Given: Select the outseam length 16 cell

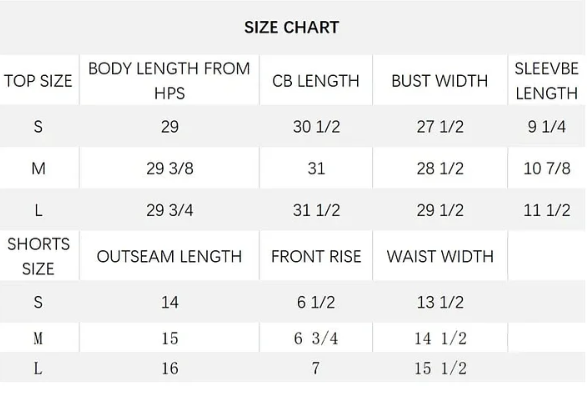Looking at the screenshot, I should (170, 368).
